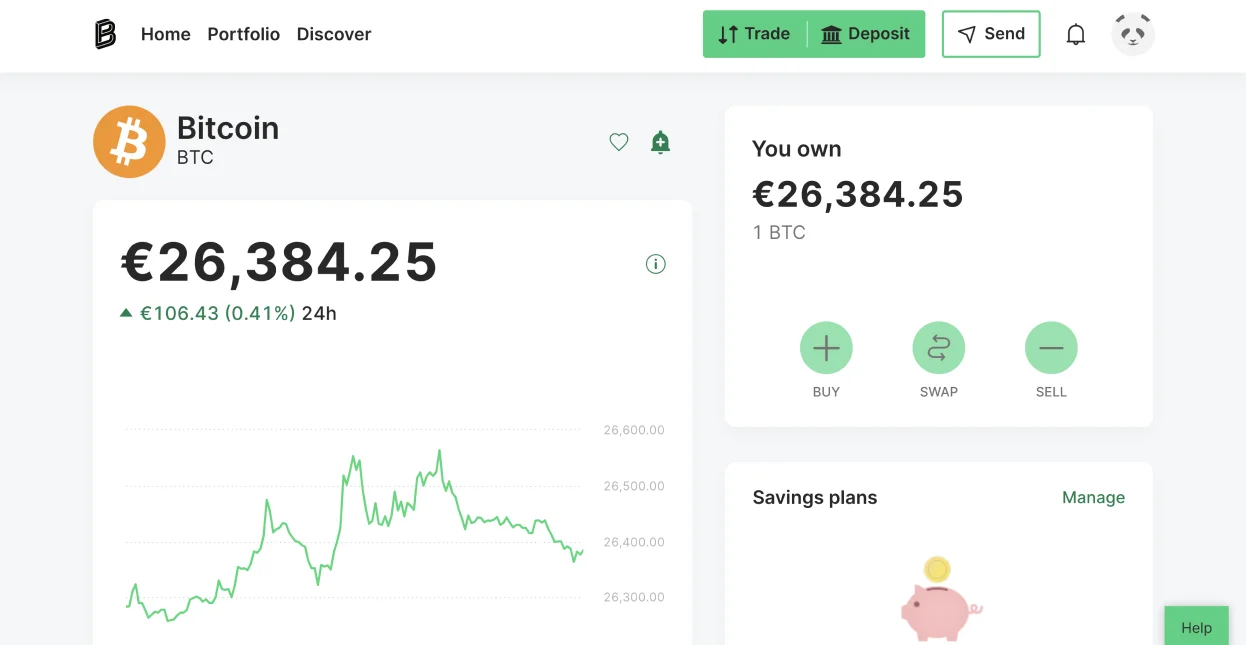Screen dimensions: 1246x645
Task: Click the 26,600.00 chart axis label
Action: [x=634, y=430]
